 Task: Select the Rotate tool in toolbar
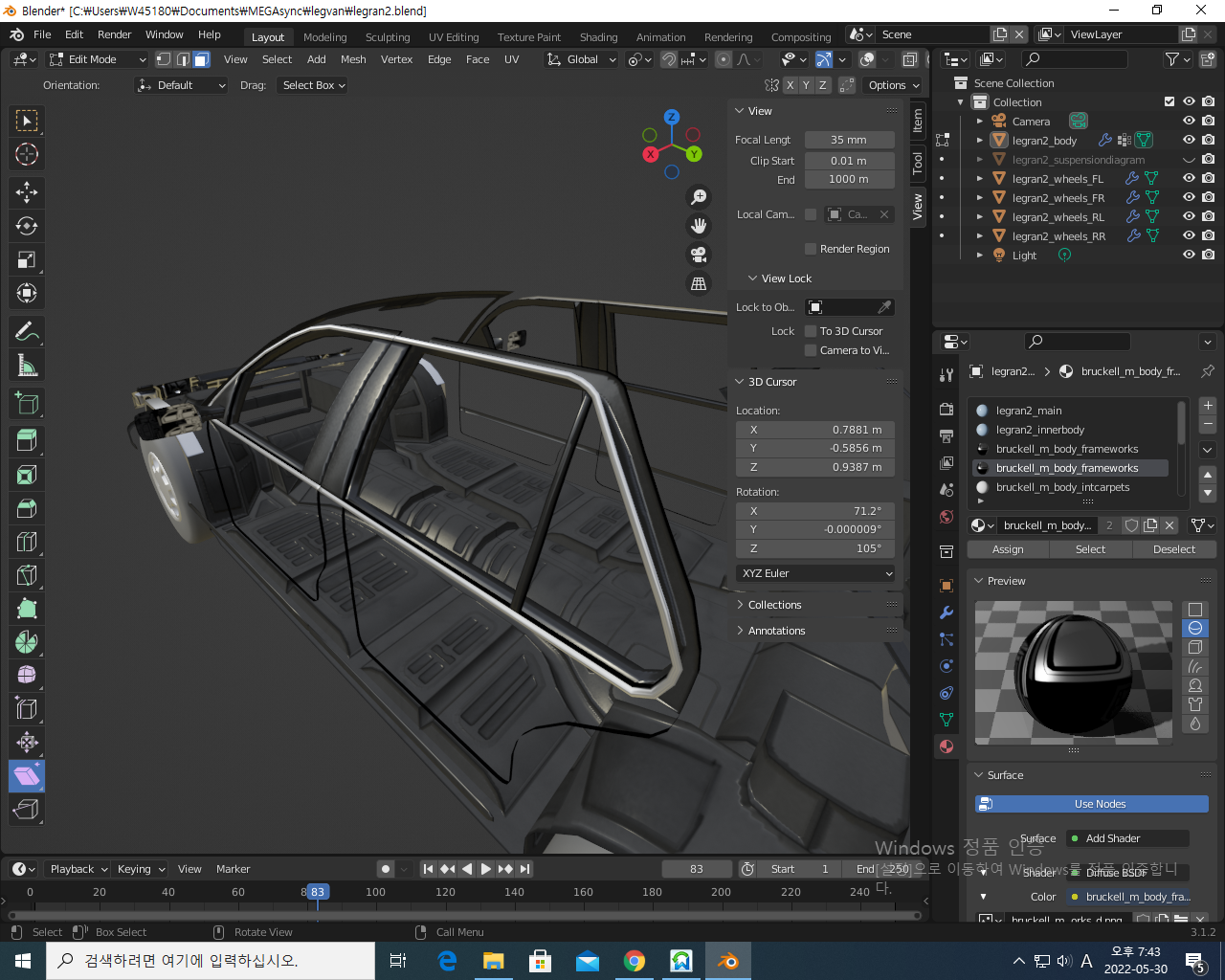pos(27,226)
